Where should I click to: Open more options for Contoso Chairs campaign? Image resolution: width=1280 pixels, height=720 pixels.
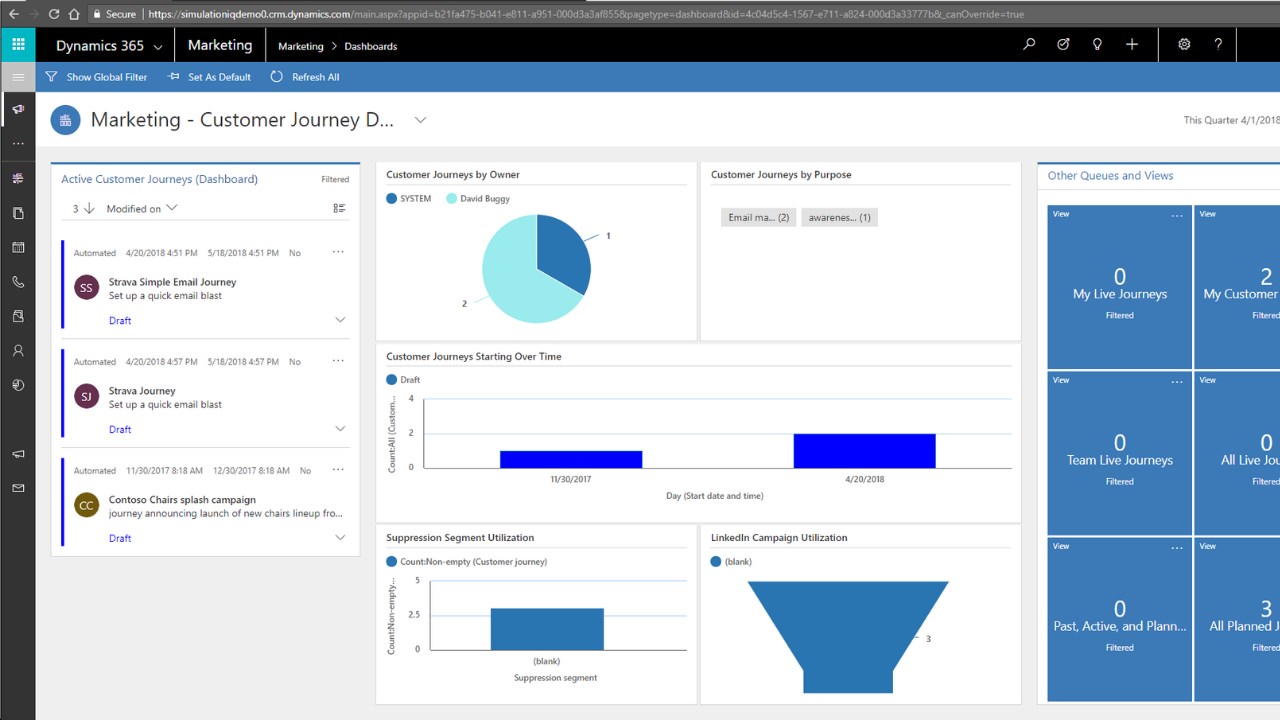tap(338, 470)
